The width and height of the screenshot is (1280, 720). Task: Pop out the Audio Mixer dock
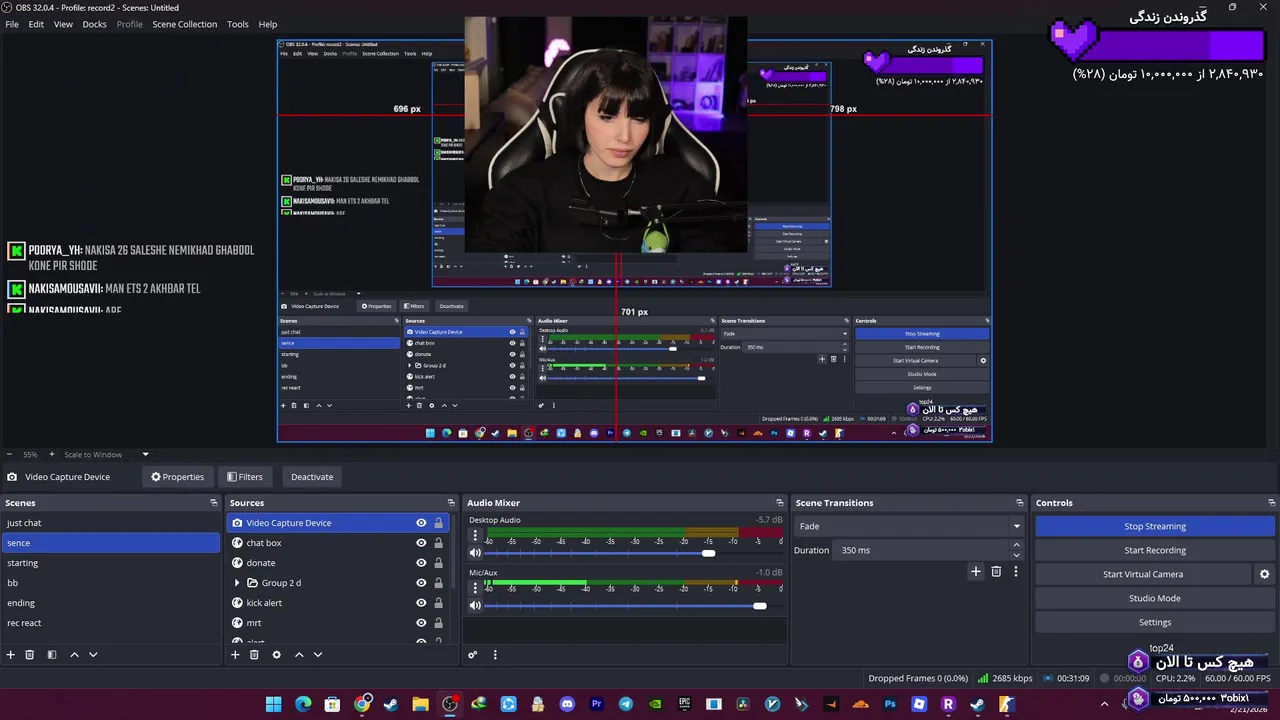click(780, 503)
